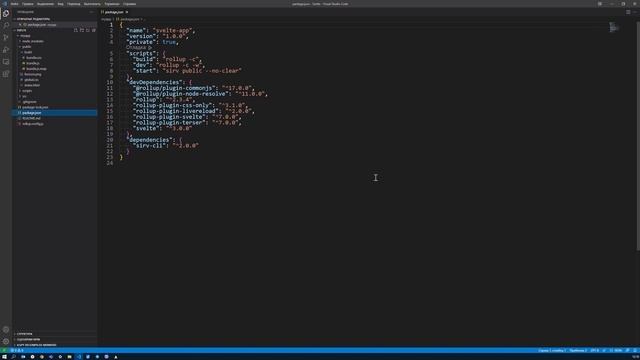Open the Extensions view
The width and height of the screenshot is (640, 360).
[x=6, y=74]
